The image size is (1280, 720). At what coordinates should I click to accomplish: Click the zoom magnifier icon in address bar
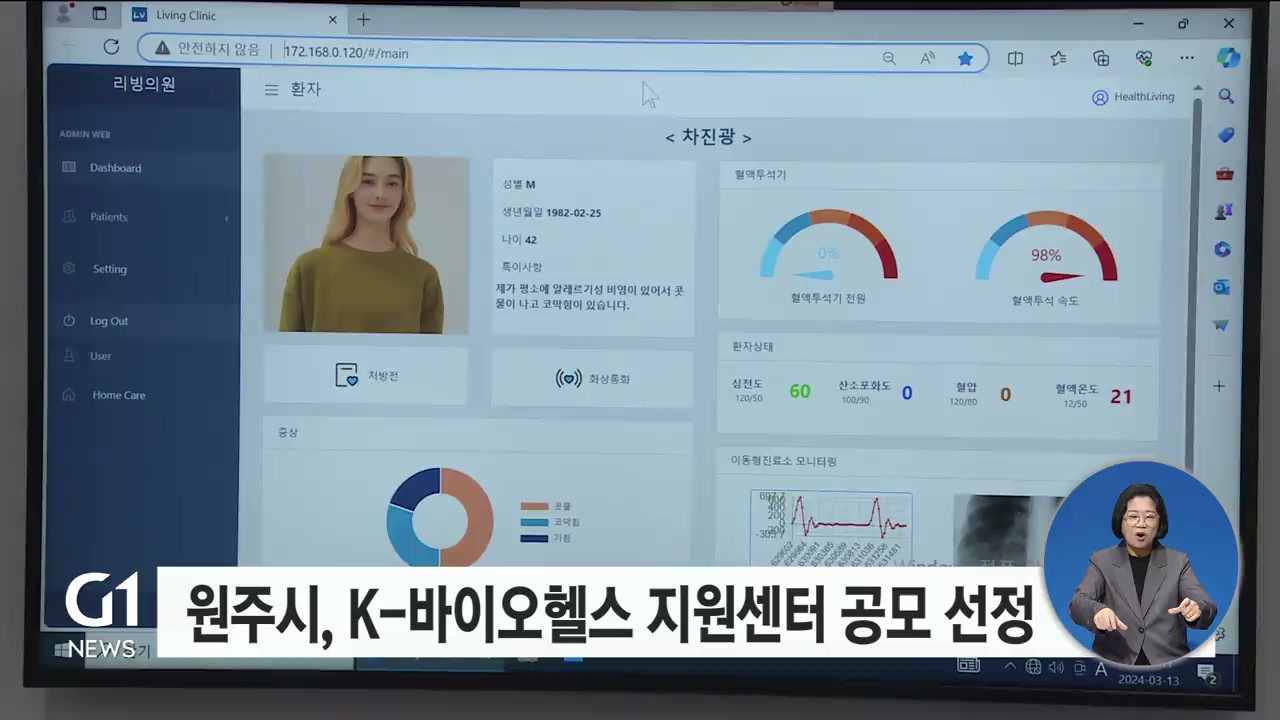pyautogui.click(x=889, y=59)
